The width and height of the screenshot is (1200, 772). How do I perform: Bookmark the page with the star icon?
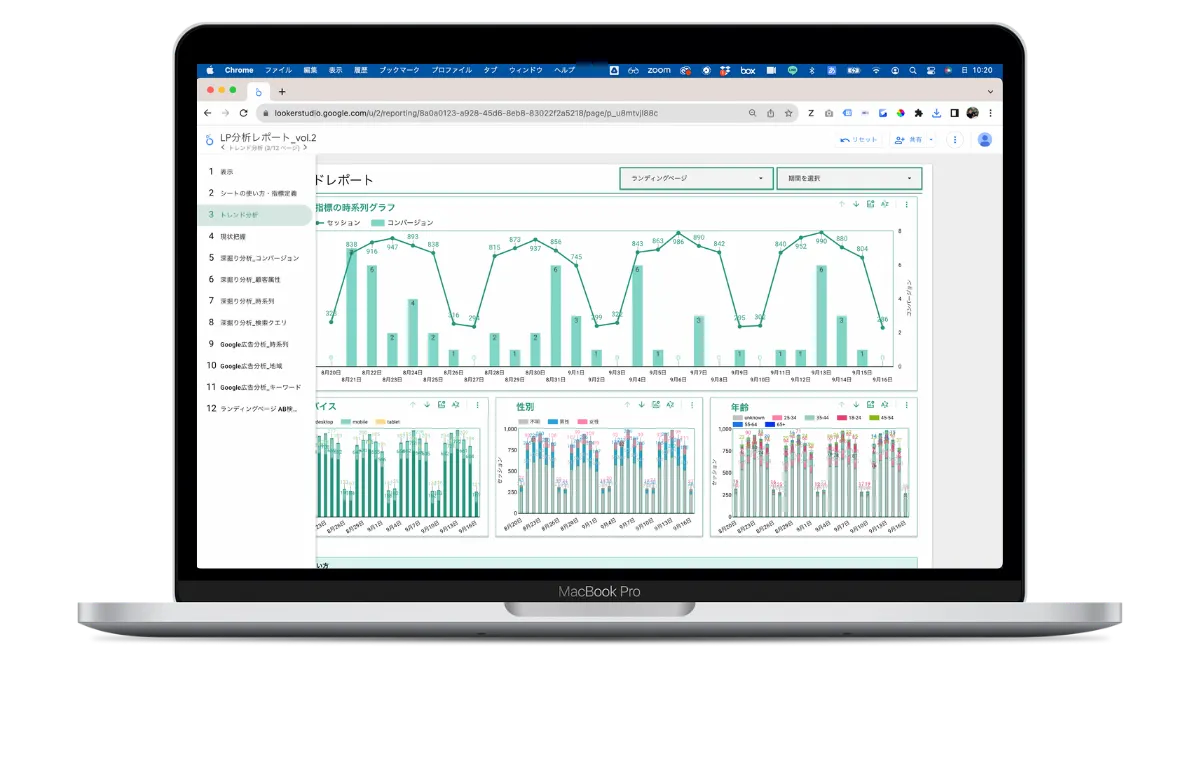coord(789,113)
